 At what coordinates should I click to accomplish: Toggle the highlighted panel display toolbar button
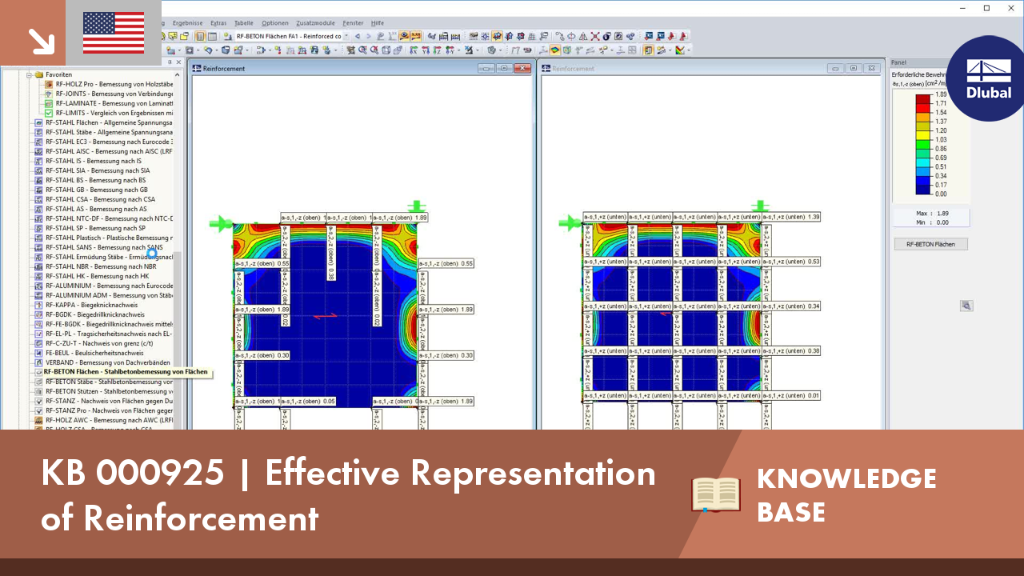(x=648, y=50)
